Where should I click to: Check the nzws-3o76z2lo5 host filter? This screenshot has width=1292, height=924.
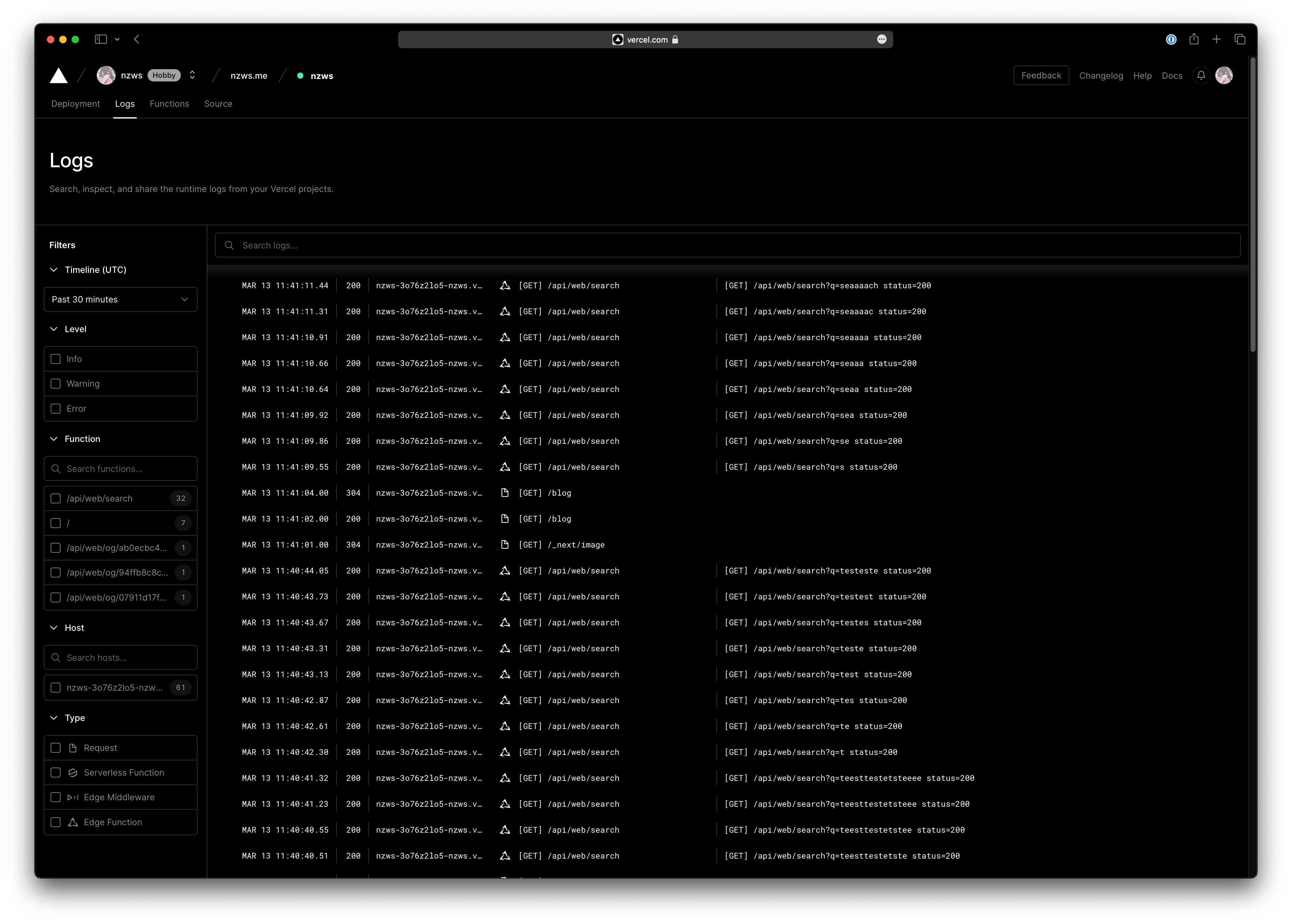[56, 687]
